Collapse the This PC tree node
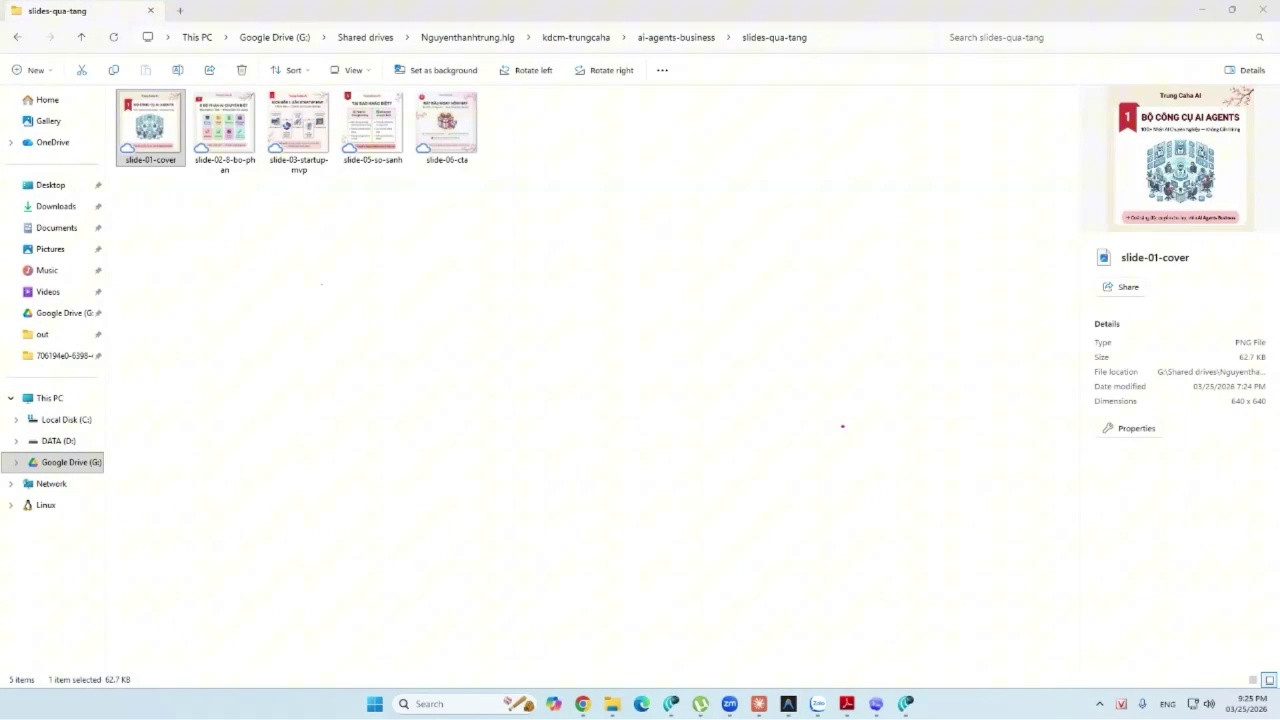Screen dimensions: 1280x720 pyautogui.click(x=11, y=398)
